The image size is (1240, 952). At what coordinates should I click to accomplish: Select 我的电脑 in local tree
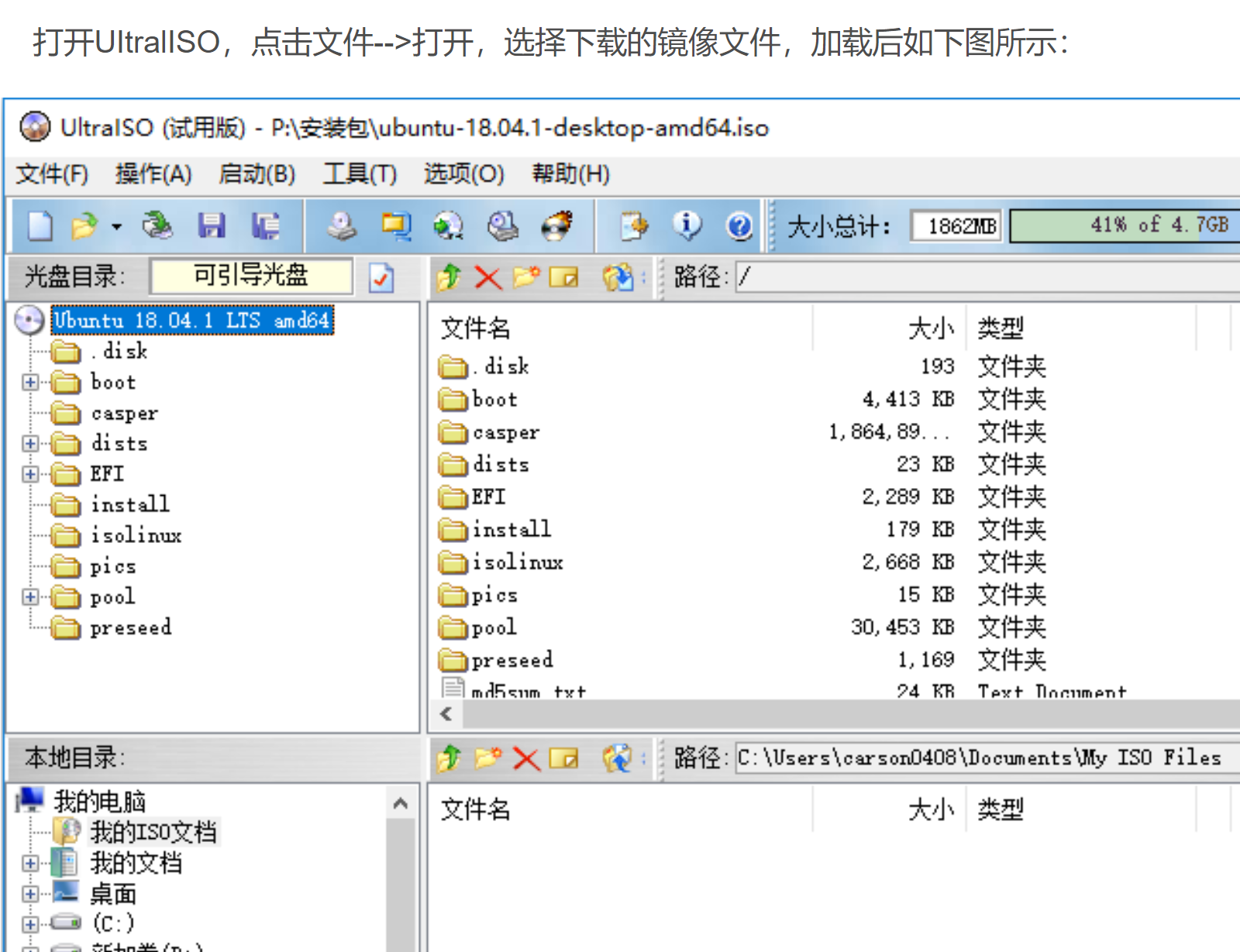coord(99,801)
